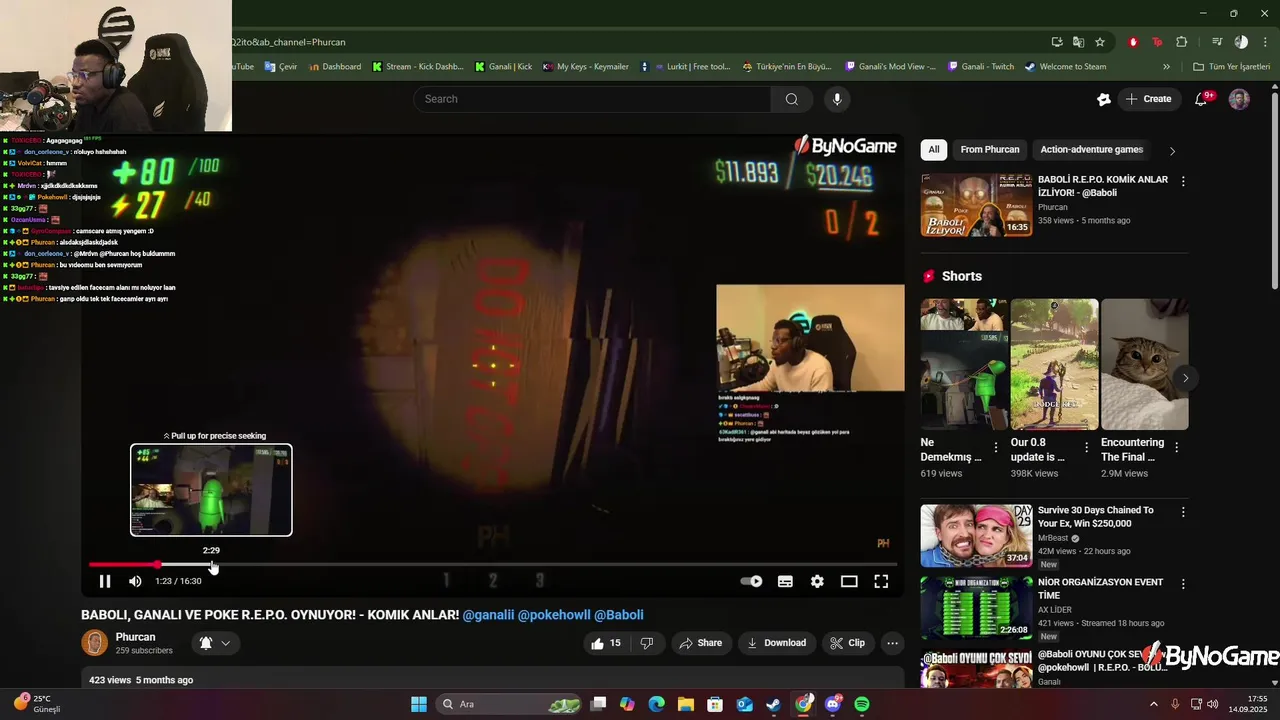The height and width of the screenshot is (720, 1280).
Task: Open YouTube notifications bell
Action: (x=1202, y=99)
